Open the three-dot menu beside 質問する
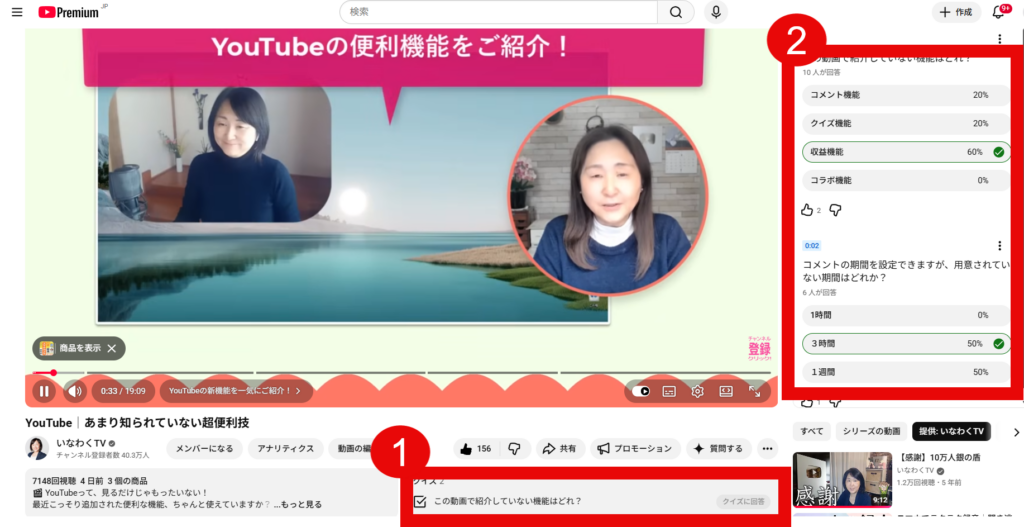 768,449
